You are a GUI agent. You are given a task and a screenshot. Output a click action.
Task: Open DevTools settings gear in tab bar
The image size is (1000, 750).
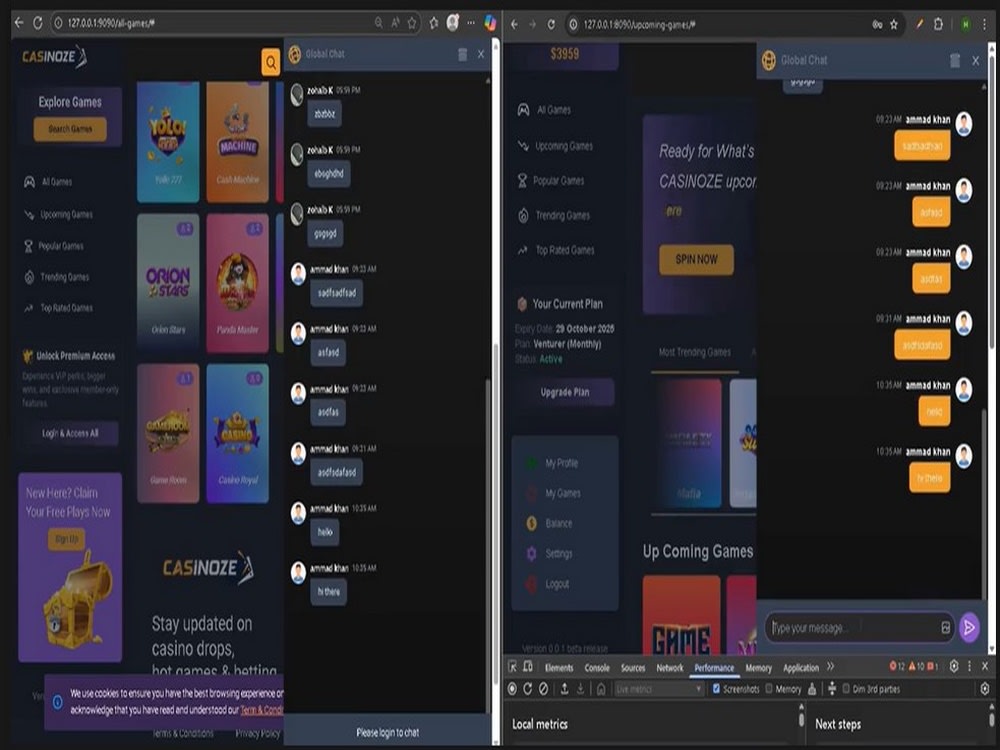click(x=953, y=666)
